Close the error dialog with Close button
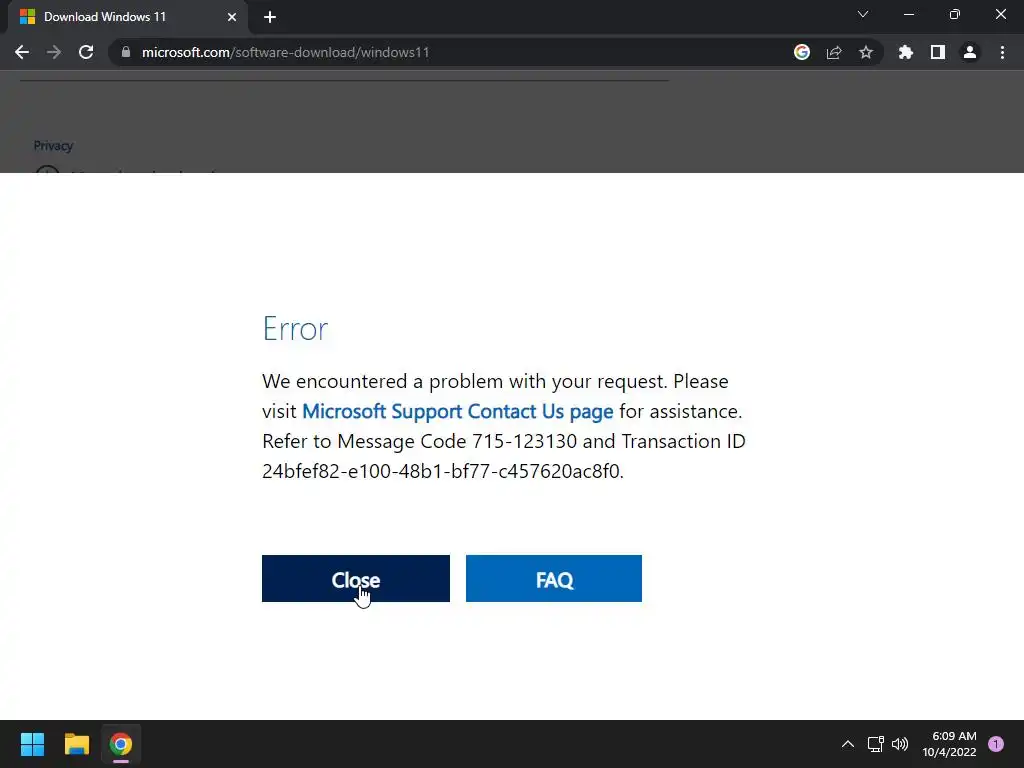Screen dimensions: 1024x768 tap(355, 579)
